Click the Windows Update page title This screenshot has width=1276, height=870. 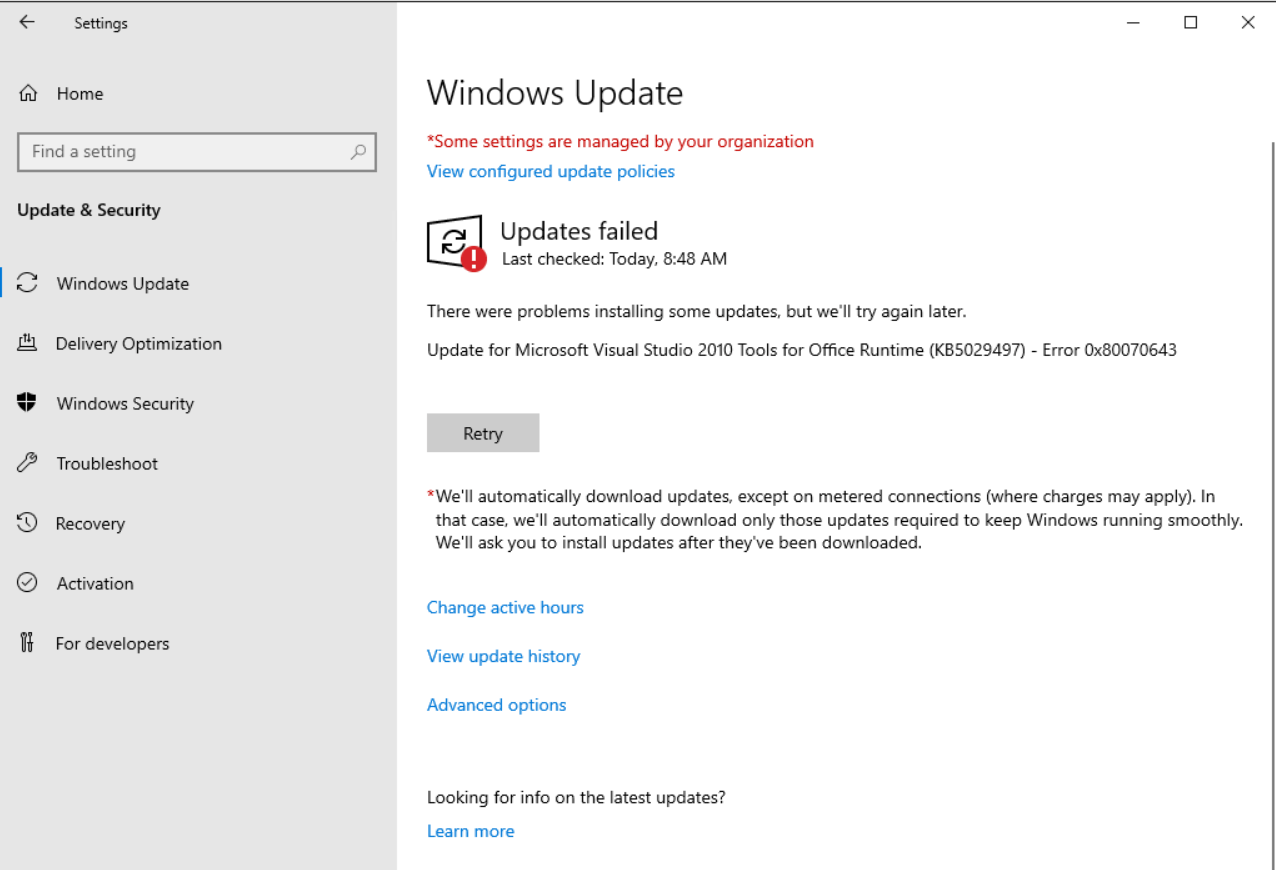(x=555, y=93)
